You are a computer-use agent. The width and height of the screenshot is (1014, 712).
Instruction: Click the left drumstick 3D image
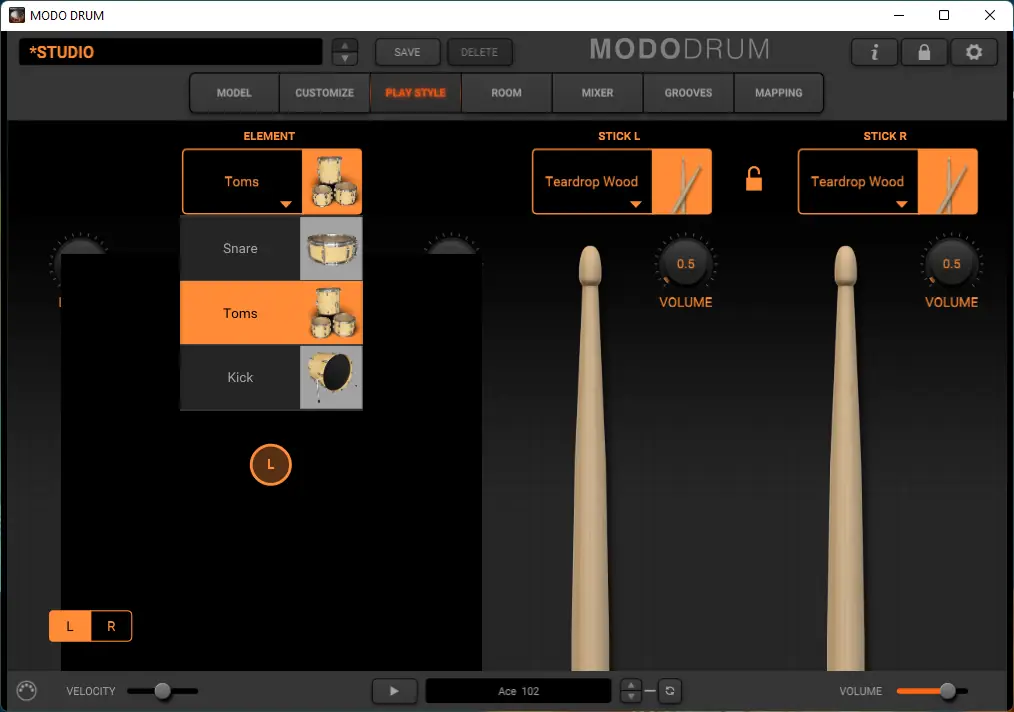[x=590, y=458]
